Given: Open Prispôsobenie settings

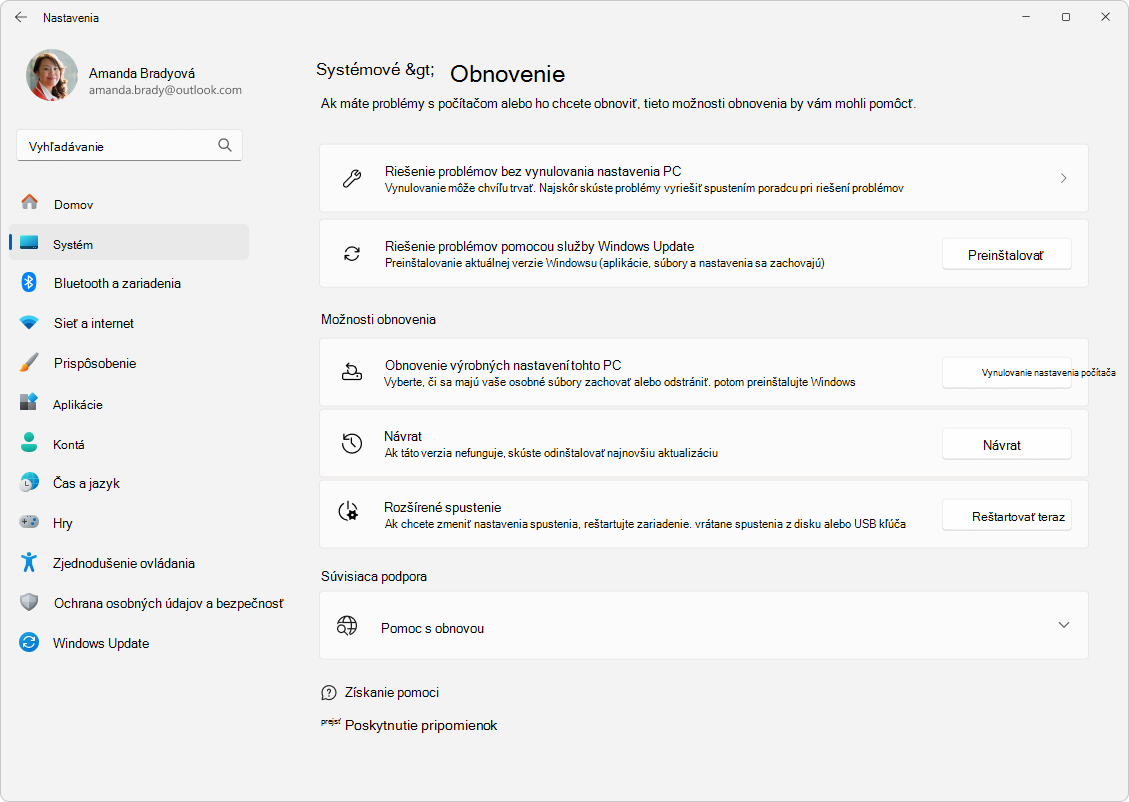Looking at the screenshot, I should 95,364.
